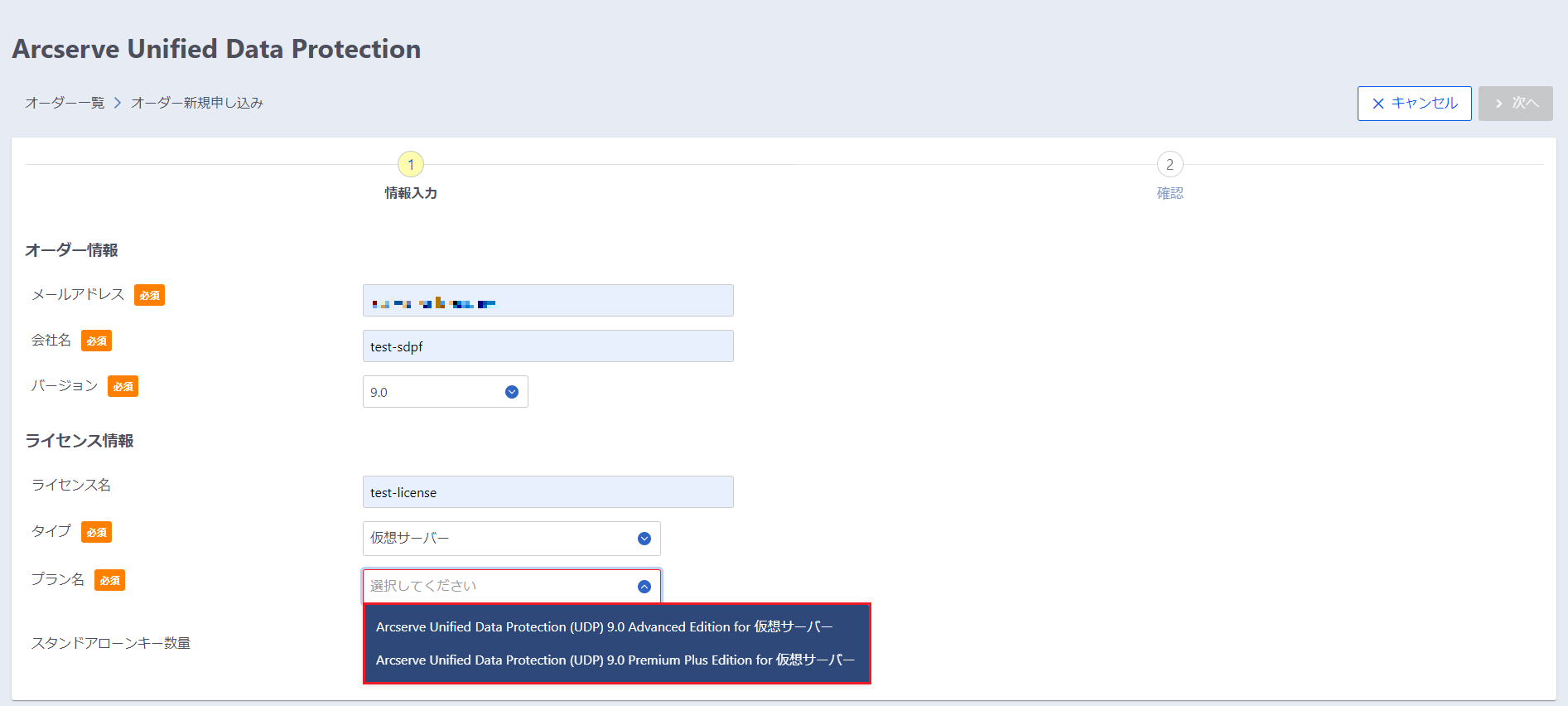Click the 必須 badge beside バージョン
Screen dimensions: 1568x706
tap(123, 387)
